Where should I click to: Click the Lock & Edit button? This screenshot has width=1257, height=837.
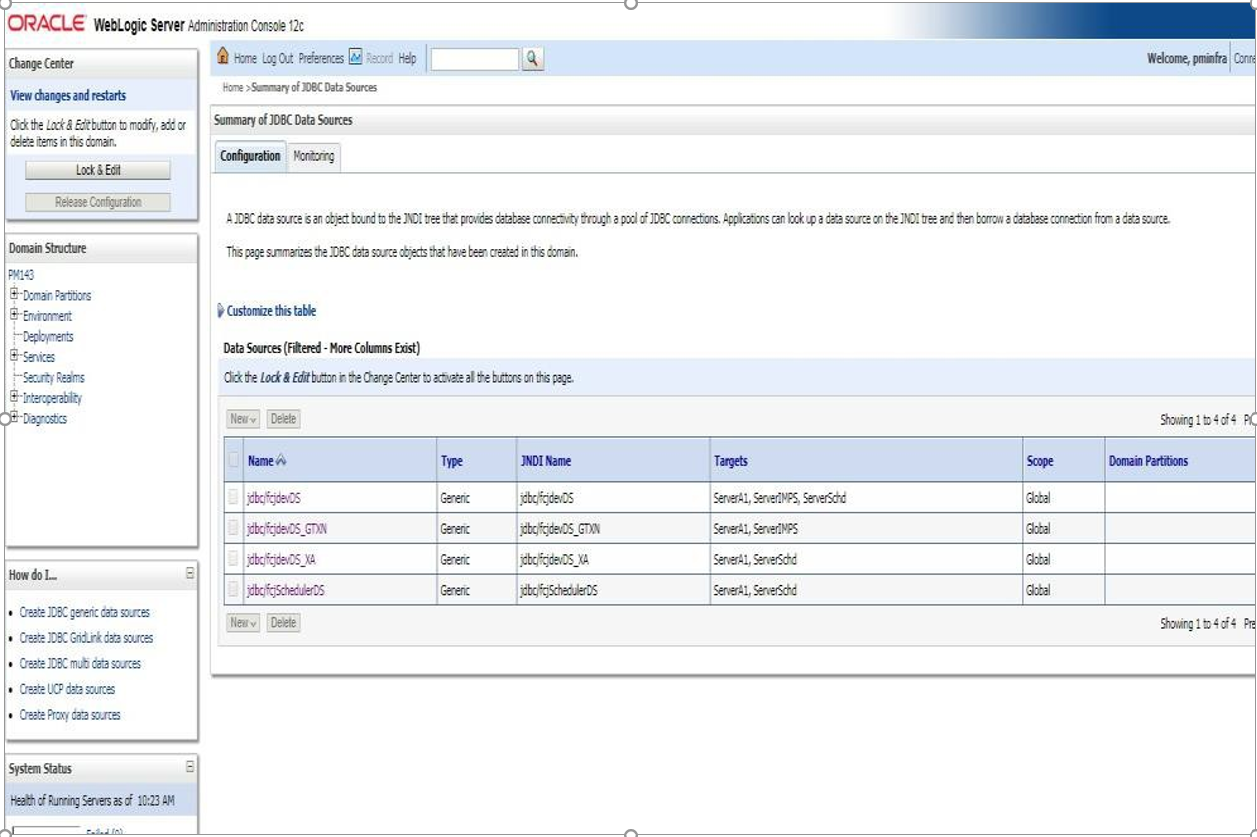coord(98,170)
